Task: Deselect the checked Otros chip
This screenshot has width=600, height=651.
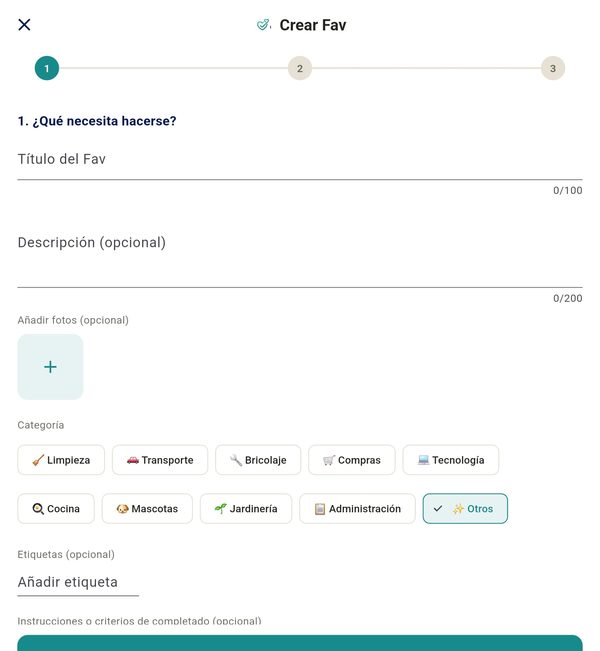Action: tap(465, 509)
